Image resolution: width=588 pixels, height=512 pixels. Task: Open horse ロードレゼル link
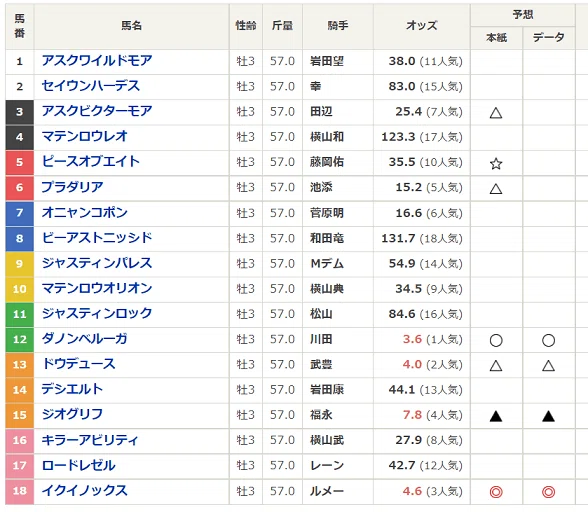click(78, 465)
